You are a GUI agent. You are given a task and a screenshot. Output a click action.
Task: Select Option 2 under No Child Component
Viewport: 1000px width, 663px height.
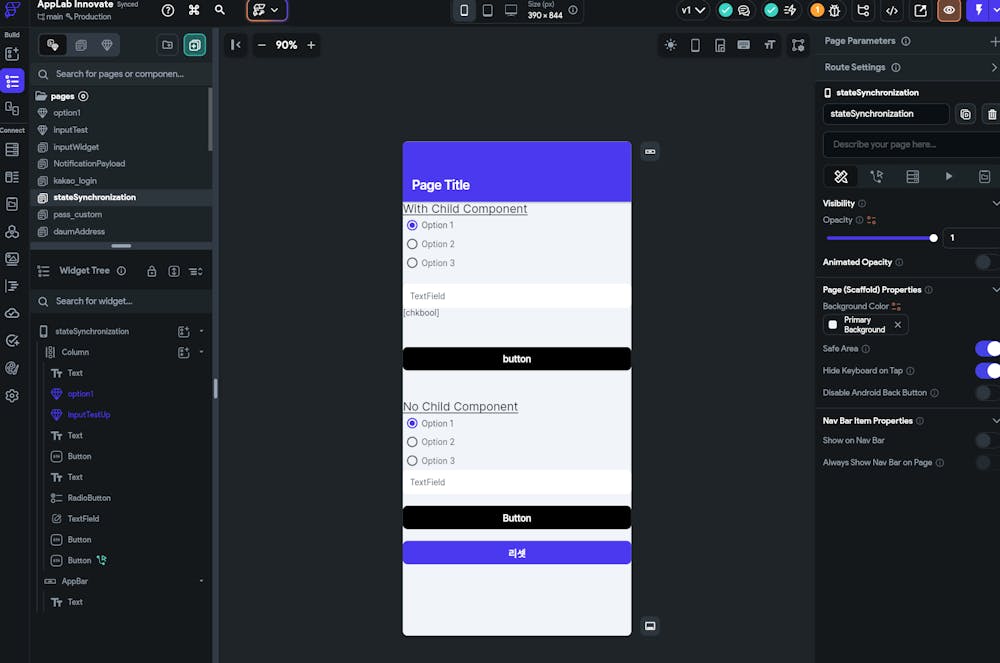[412, 442]
